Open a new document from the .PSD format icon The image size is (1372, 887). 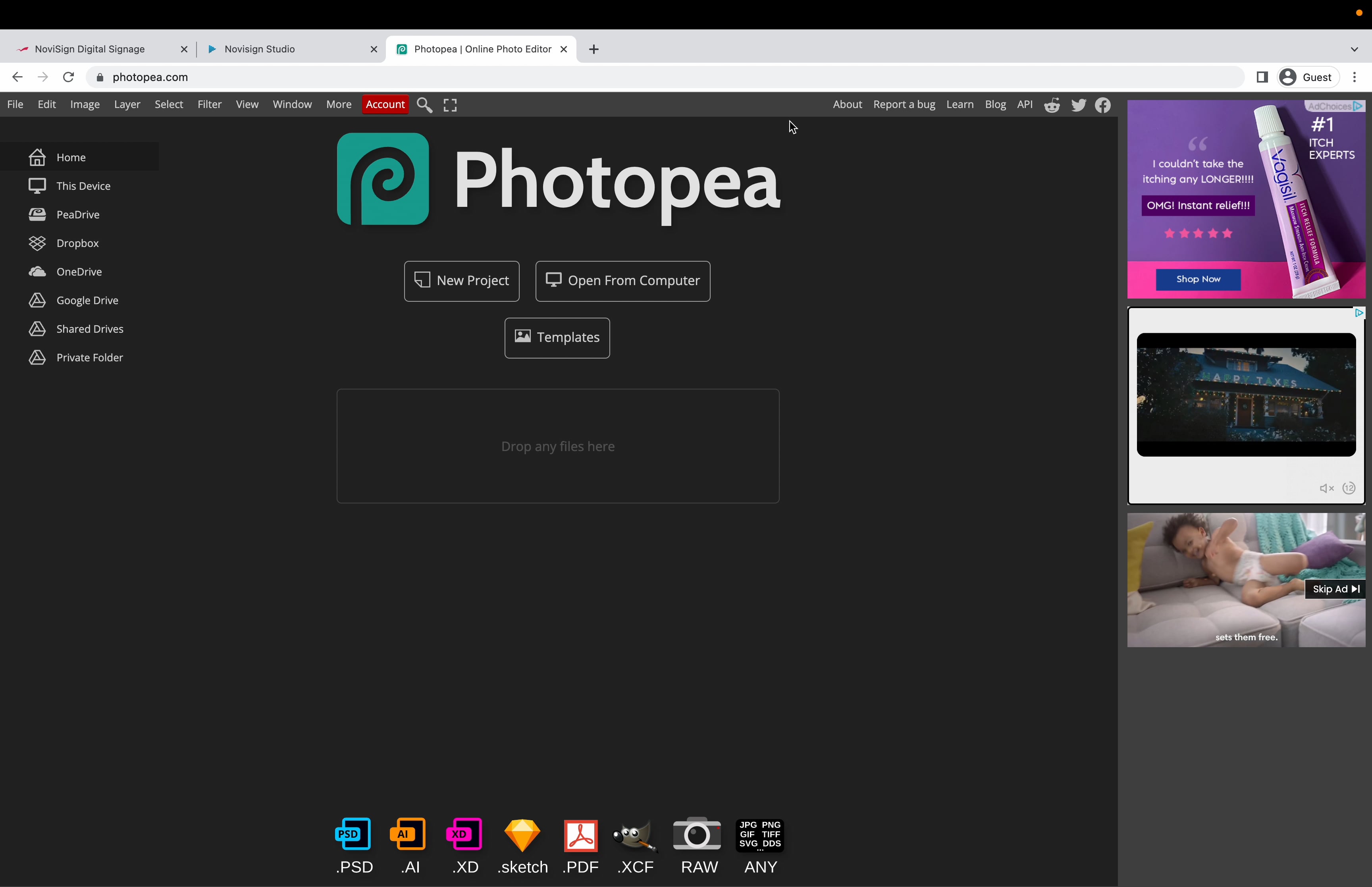[353, 834]
